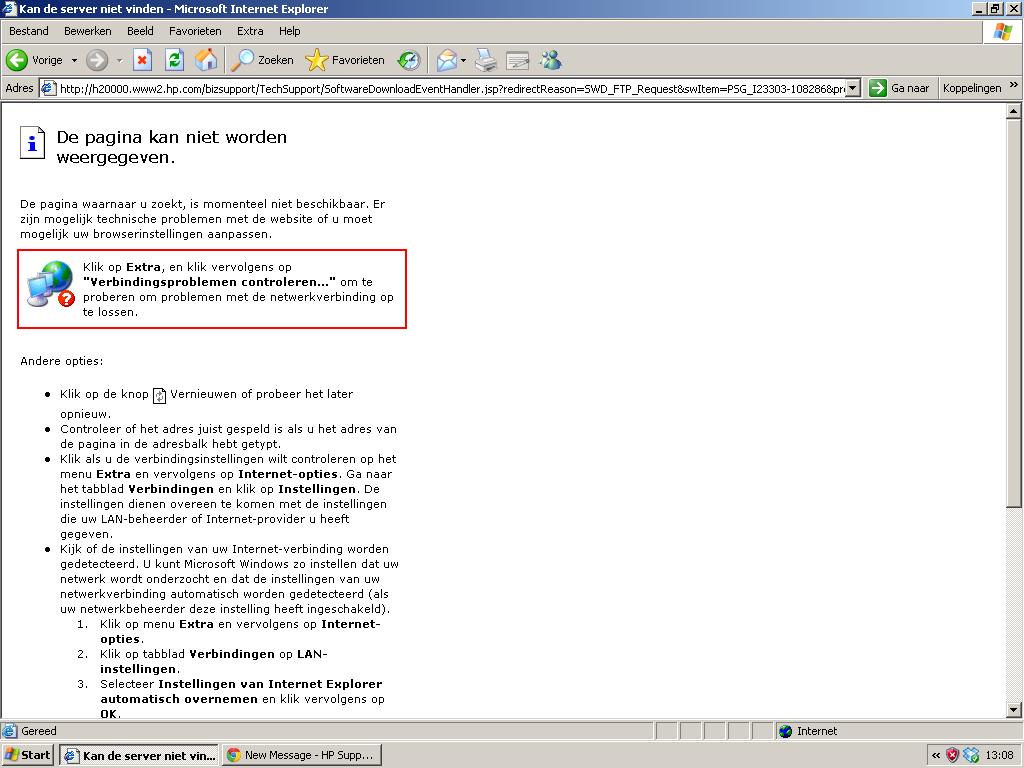Click the Edit page toolbar icon
The width and height of the screenshot is (1024, 768).
[x=518, y=60]
